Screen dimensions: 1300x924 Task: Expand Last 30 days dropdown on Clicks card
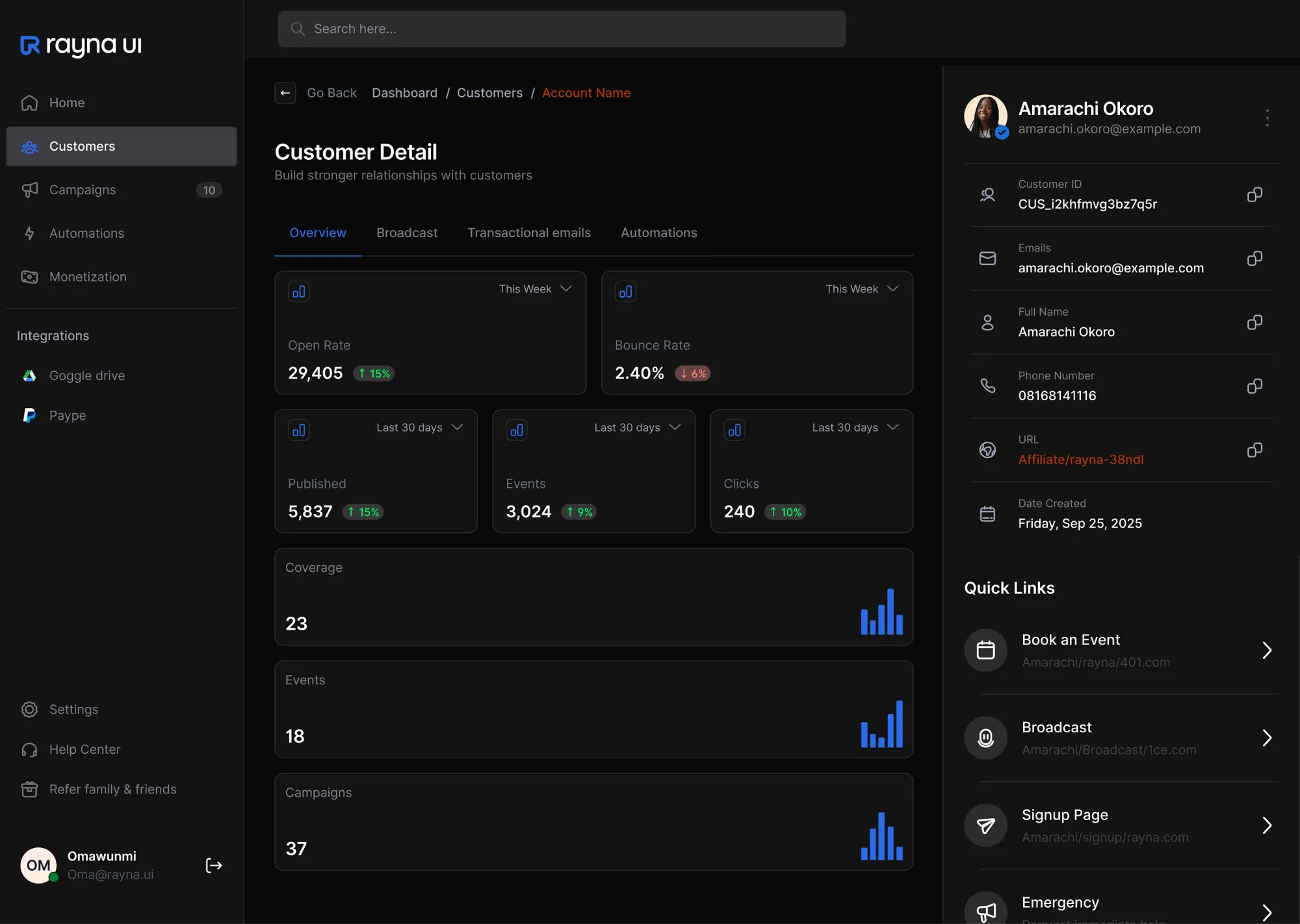pos(855,428)
